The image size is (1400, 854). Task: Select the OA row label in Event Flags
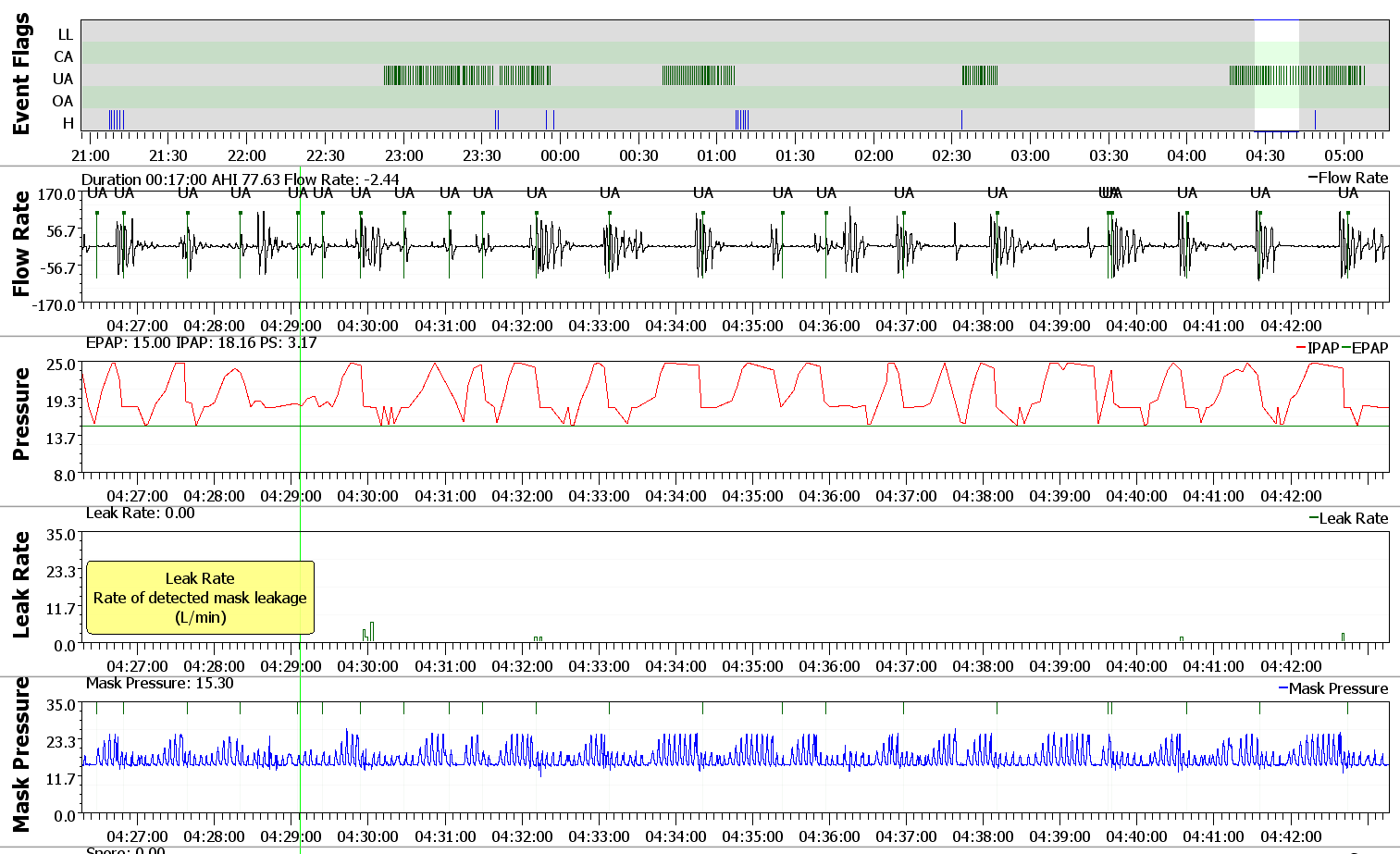click(63, 101)
